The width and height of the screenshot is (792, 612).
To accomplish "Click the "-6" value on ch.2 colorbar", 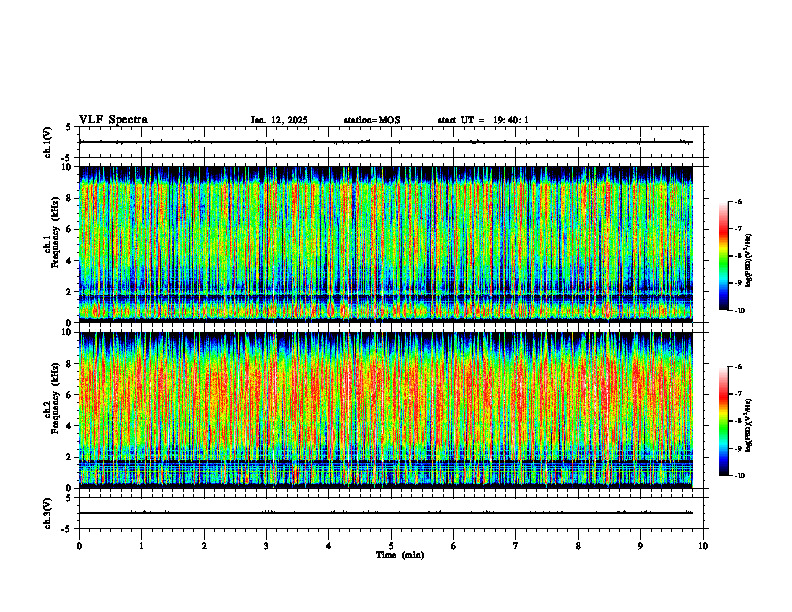I will (x=738, y=367).
